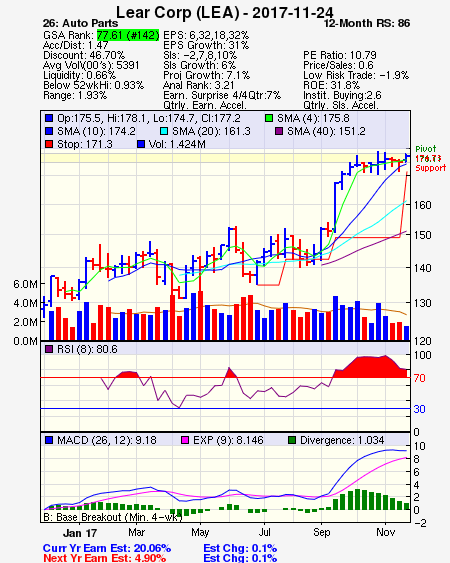Click the 'Qtrly. Sls. Accel.' label
450x563 pixels.
341,105
